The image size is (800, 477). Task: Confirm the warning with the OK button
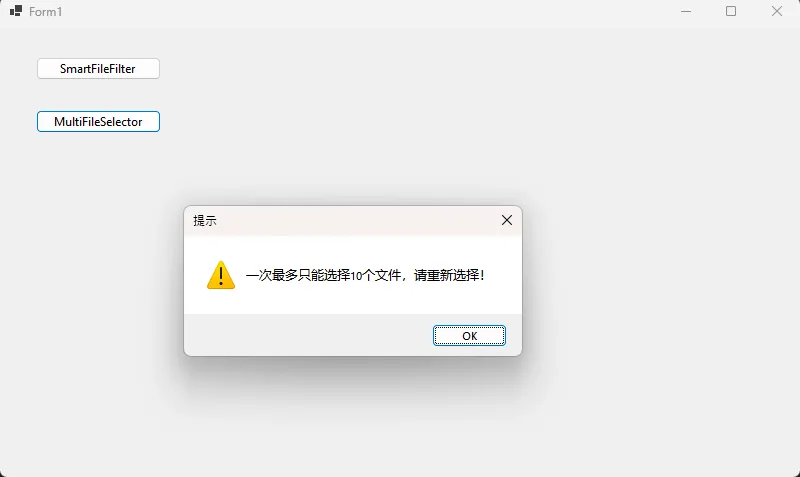coord(469,336)
